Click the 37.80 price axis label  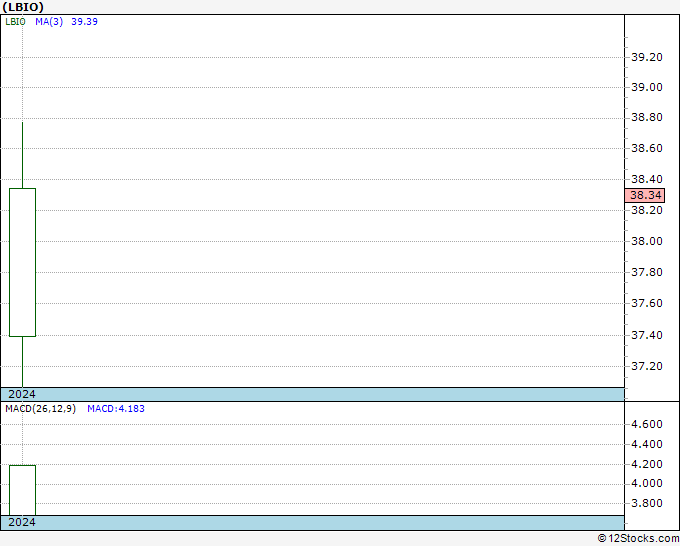point(647,272)
